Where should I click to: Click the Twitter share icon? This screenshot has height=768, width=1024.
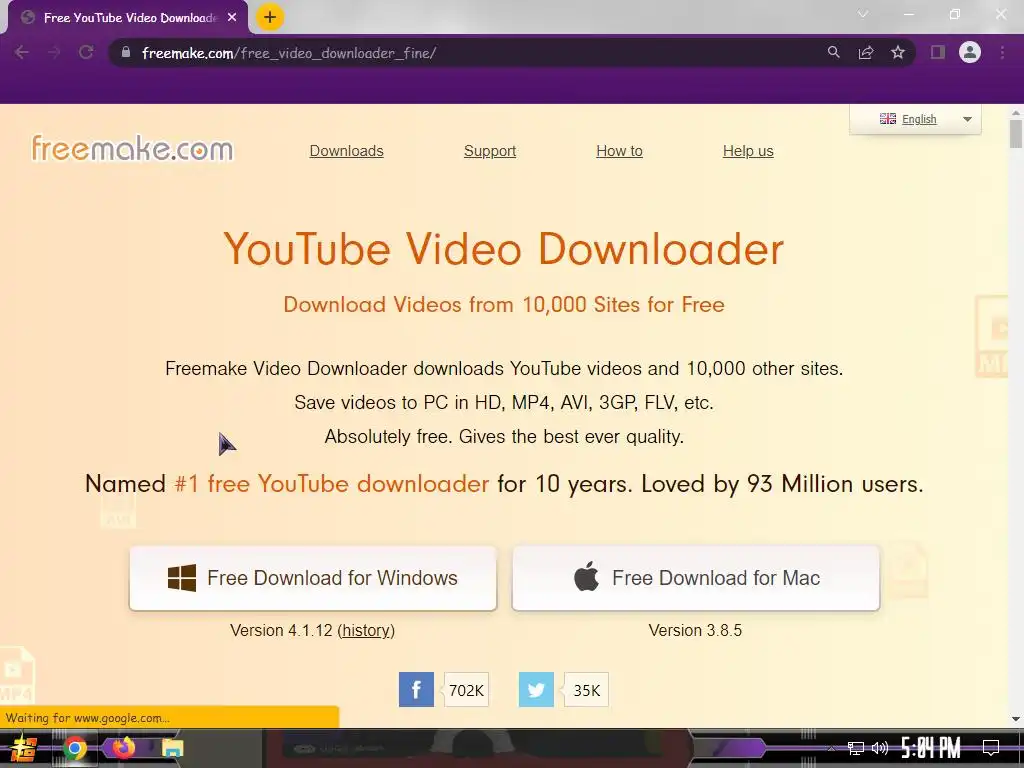tap(536, 690)
